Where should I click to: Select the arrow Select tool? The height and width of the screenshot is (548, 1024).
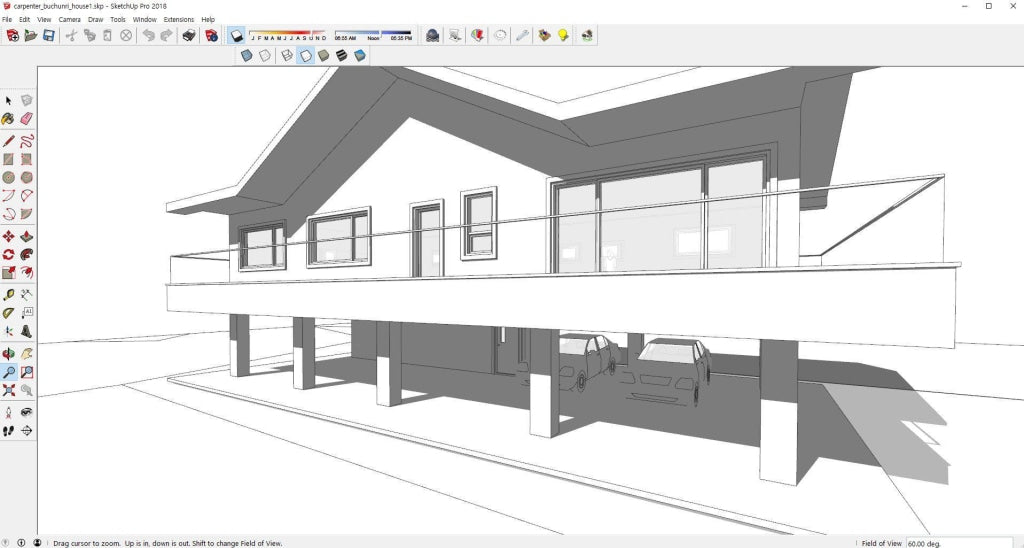[x=8, y=101]
